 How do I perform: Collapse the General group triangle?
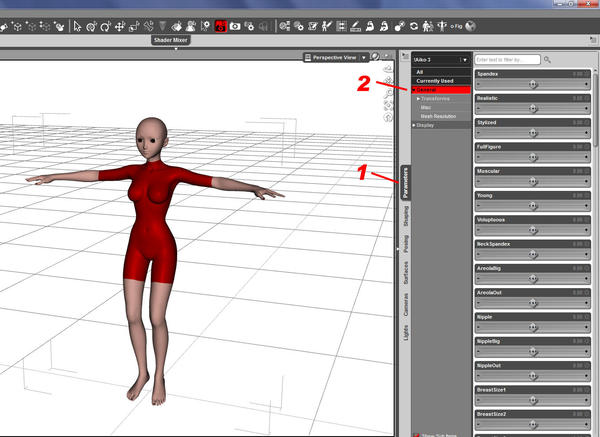pos(414,90)
